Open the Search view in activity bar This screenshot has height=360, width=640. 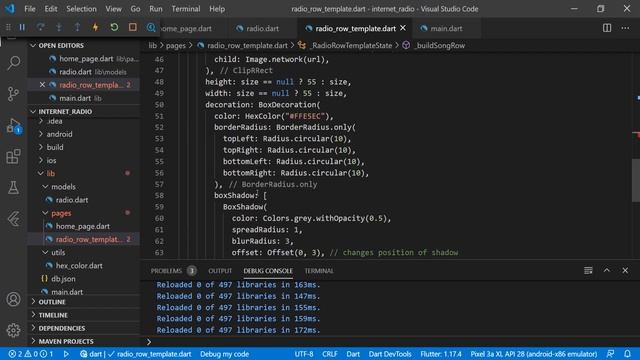(x=13, y=63)
